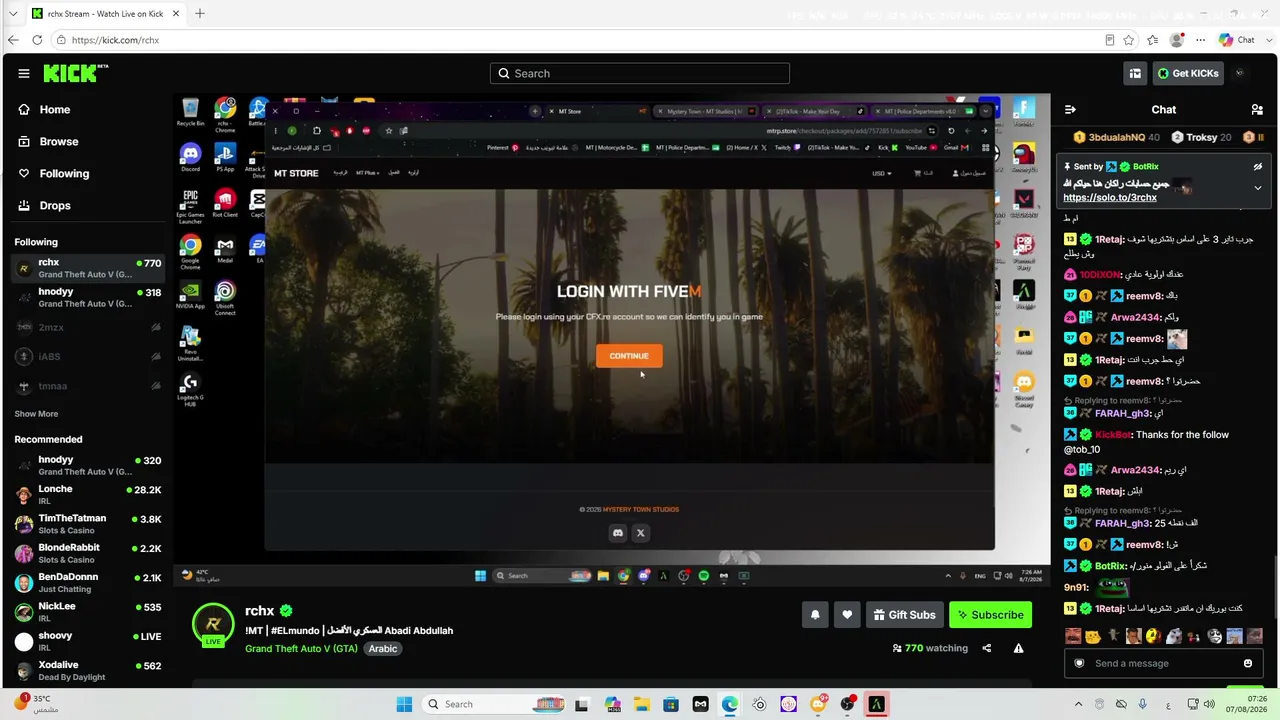
Task: Open Microsoft Edge from the taskbar
Action: pyautogui.click(x=730, y=704)
